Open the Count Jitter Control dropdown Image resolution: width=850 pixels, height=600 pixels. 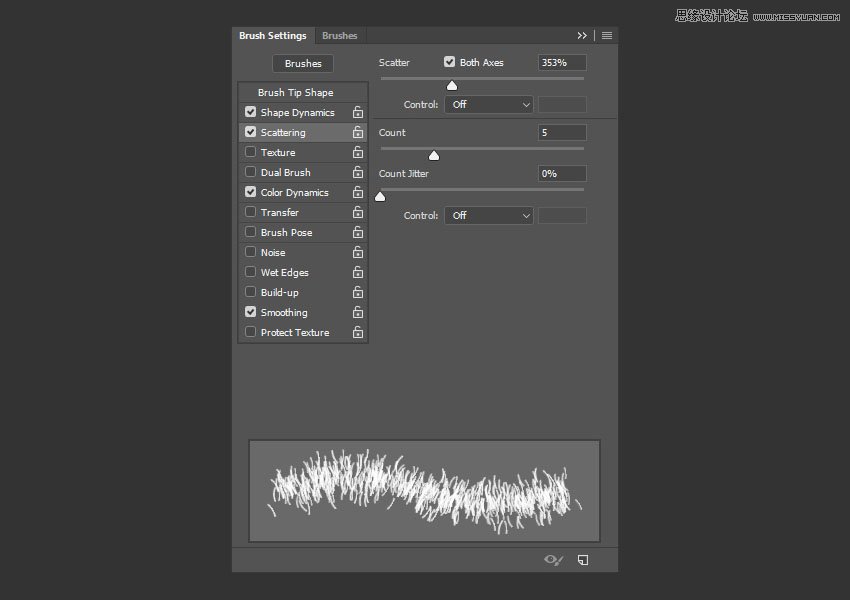click(489, 215)
